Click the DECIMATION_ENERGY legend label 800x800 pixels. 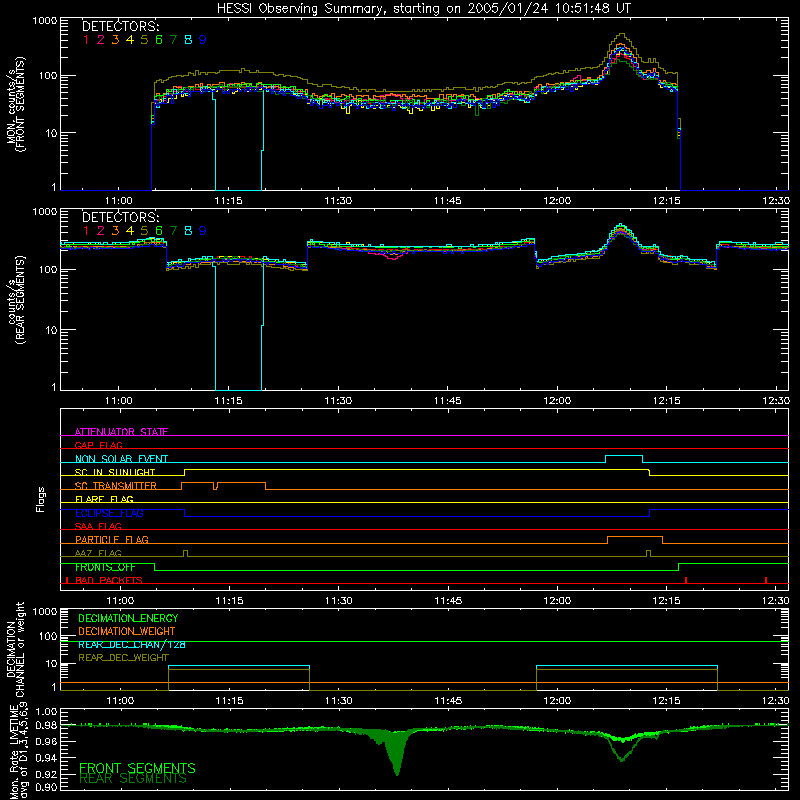[128, 618]
